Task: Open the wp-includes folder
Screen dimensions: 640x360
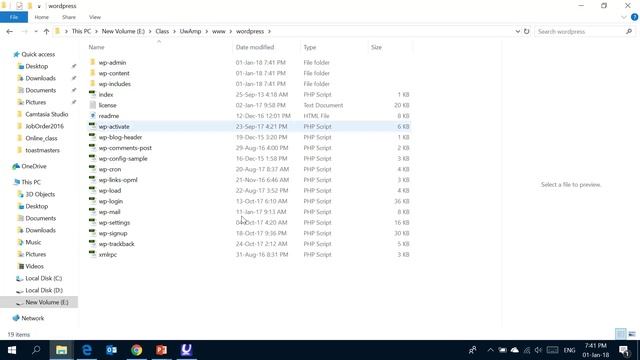Action: pos(115,84)
